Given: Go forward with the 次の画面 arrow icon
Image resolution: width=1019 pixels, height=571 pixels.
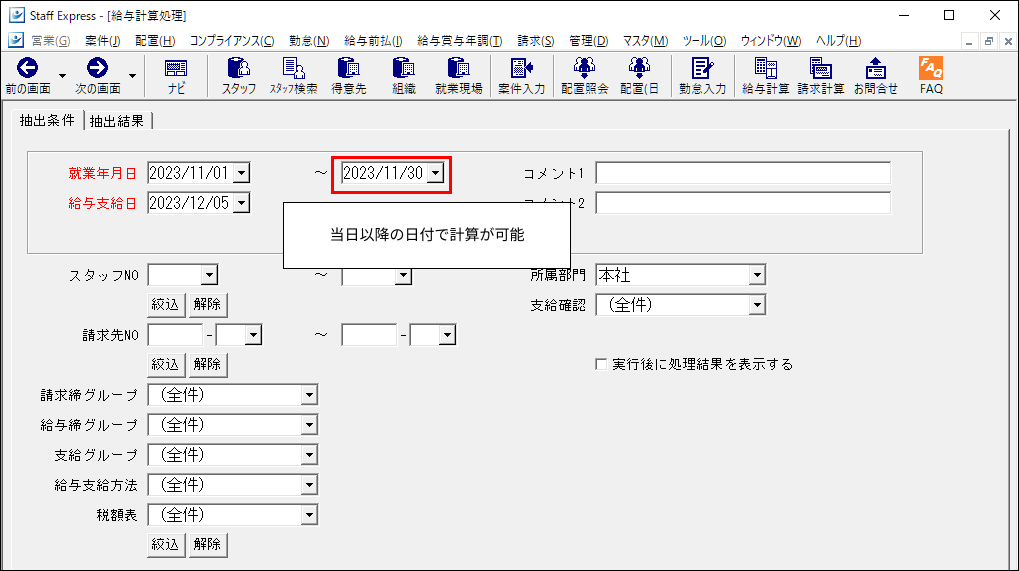Looking at the screenshot, I should click(97, 68).
